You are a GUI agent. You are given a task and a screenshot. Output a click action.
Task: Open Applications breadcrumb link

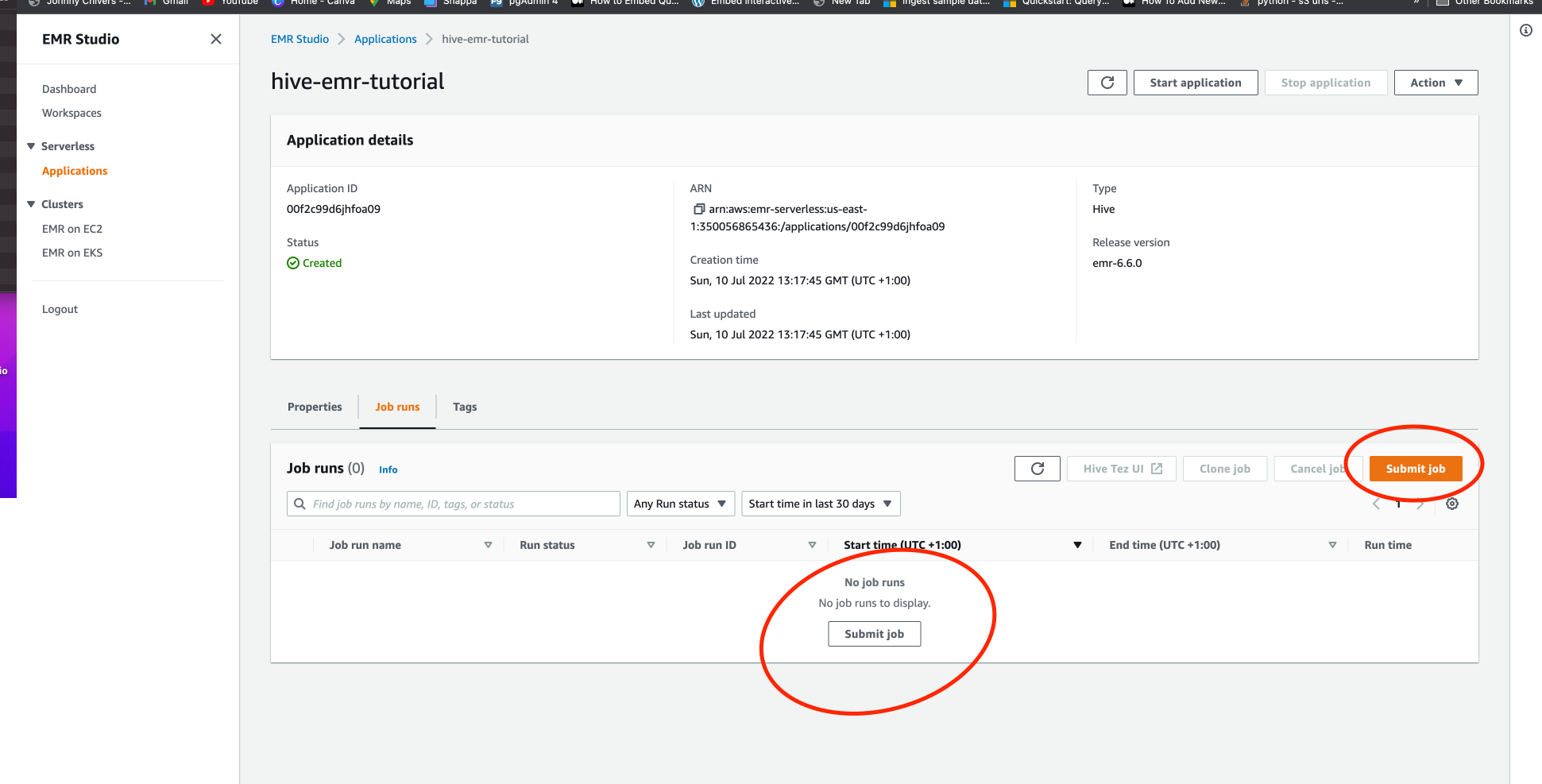385,39
